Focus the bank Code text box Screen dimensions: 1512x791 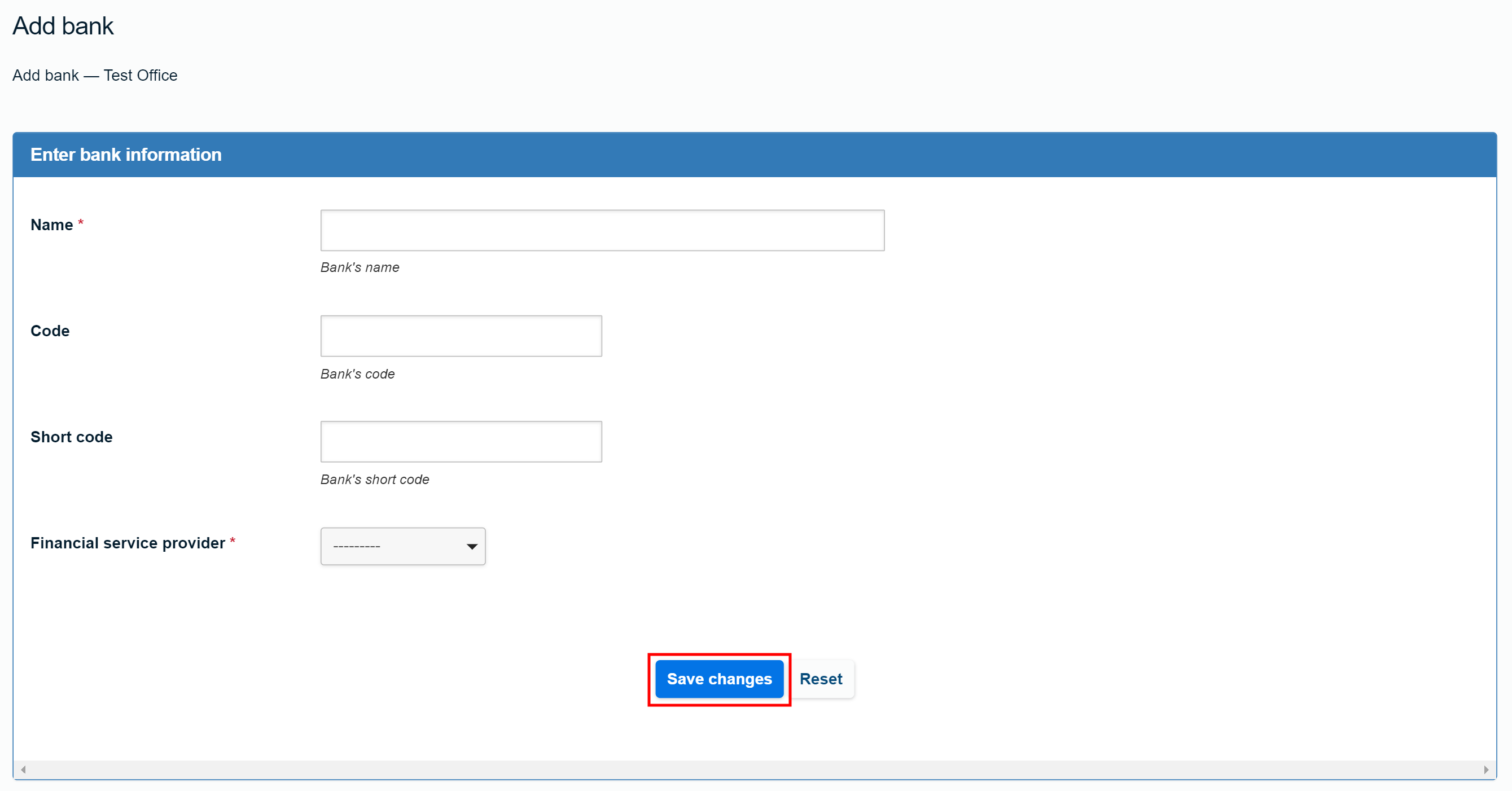click(x=461, y=336)
